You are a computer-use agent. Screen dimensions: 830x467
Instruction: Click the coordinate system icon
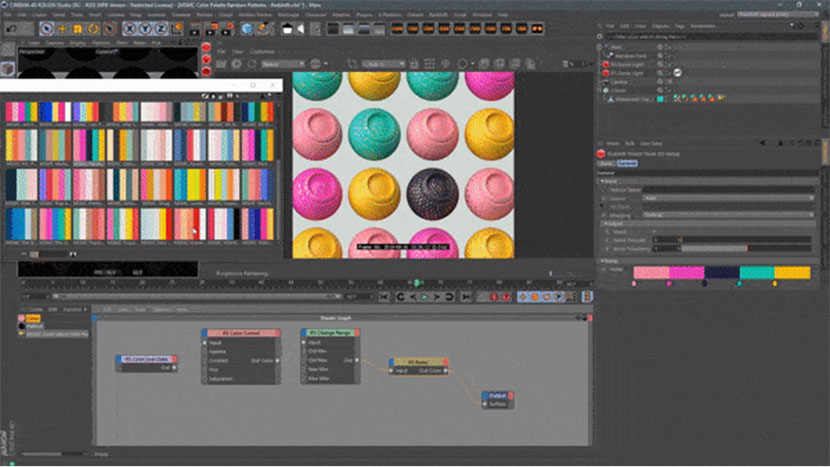point(177,28)
